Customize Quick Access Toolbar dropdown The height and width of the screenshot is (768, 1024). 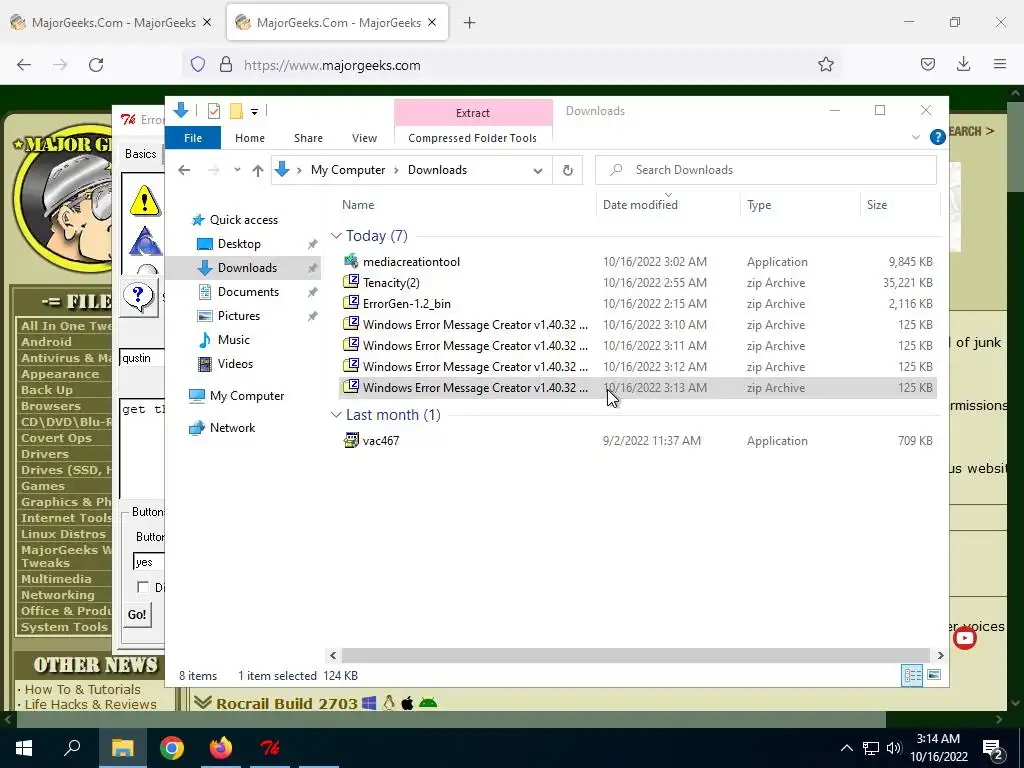tap(255, 112)
